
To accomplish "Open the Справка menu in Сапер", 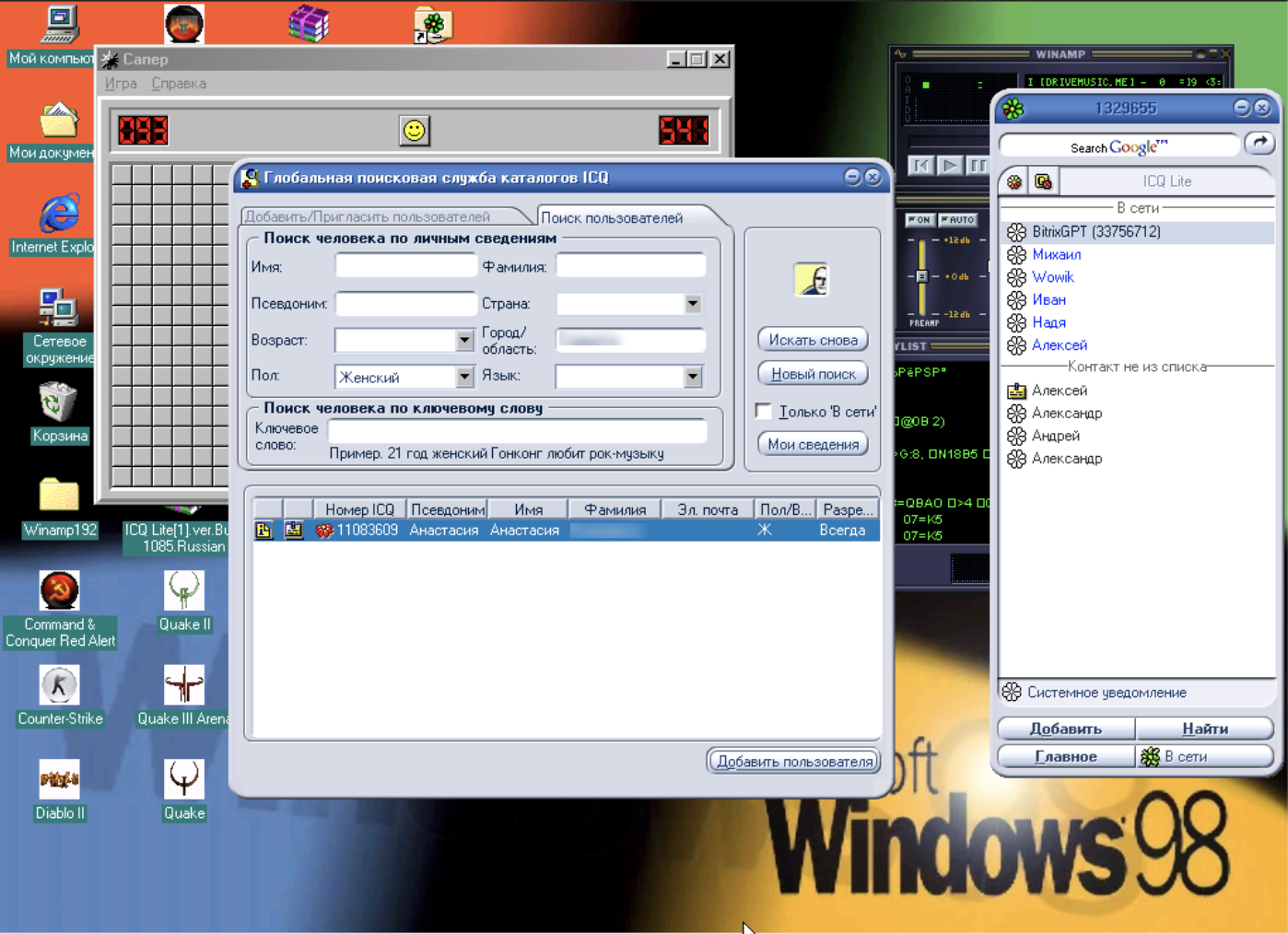I will click(x=179, y=83).
